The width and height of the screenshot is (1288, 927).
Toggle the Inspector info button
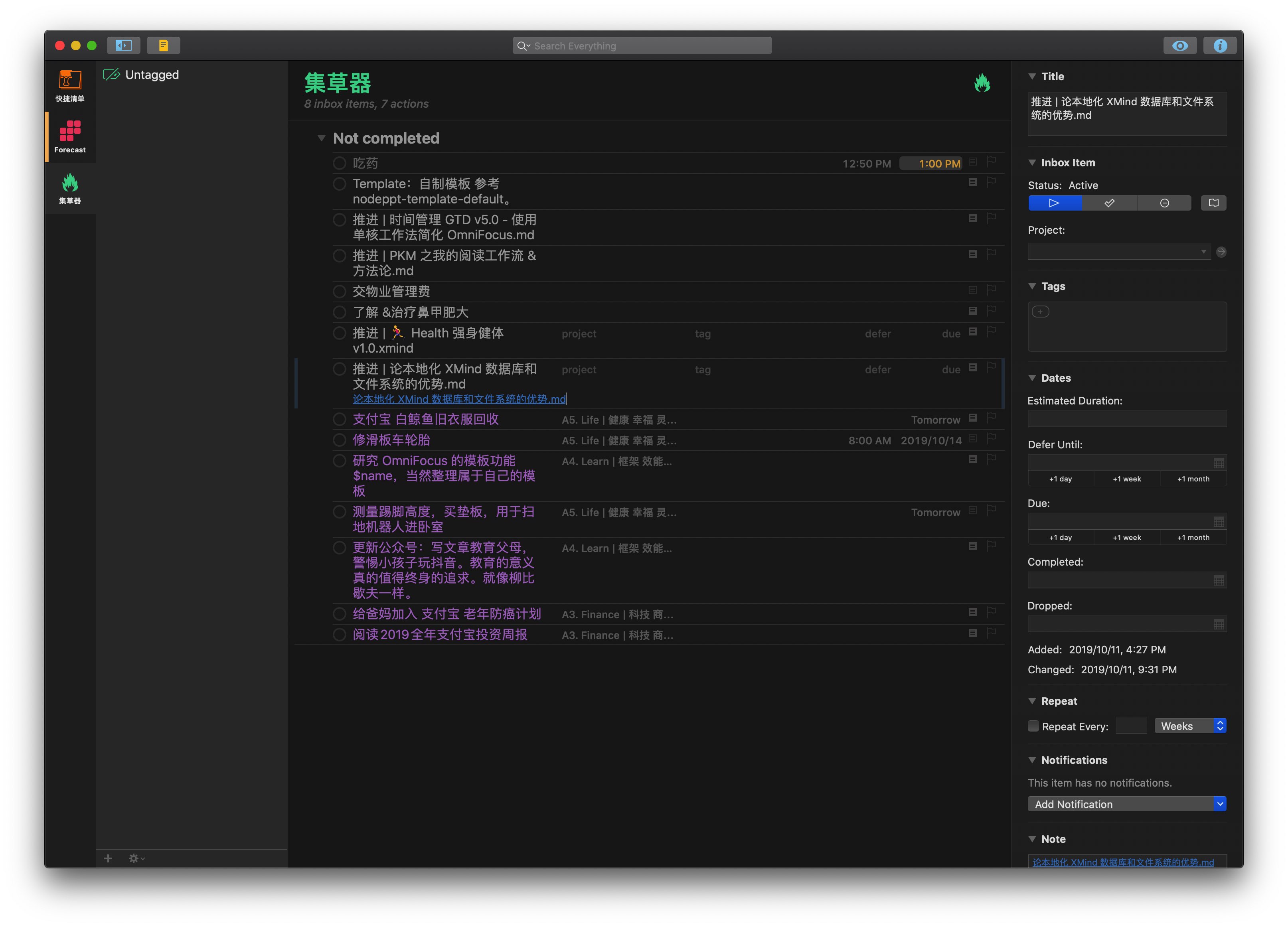click(x=1219, y=46)
